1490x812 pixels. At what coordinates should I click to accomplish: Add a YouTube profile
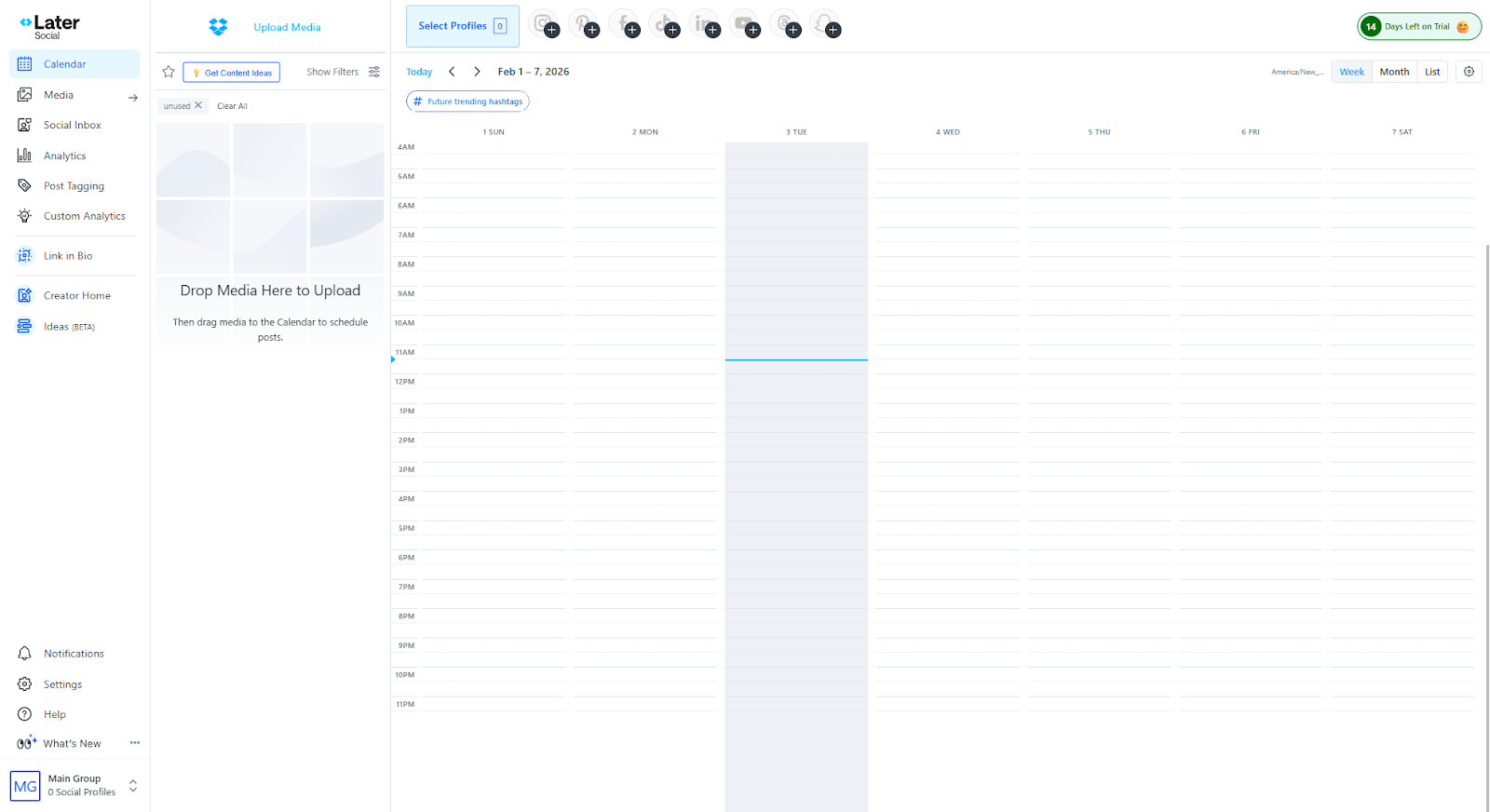click(x=745, y=24)
